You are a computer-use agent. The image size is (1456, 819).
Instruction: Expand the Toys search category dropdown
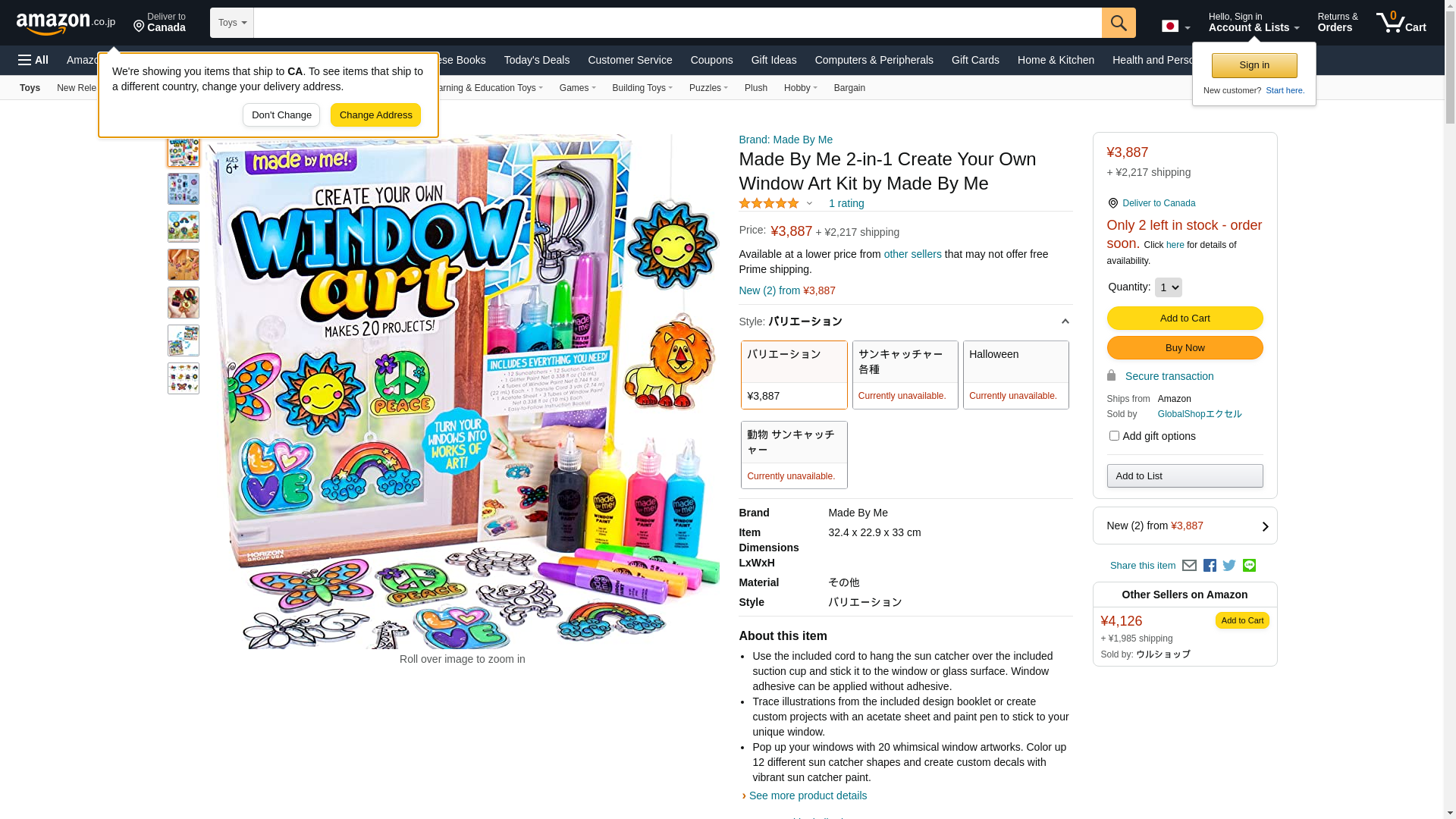click(232, 23)
